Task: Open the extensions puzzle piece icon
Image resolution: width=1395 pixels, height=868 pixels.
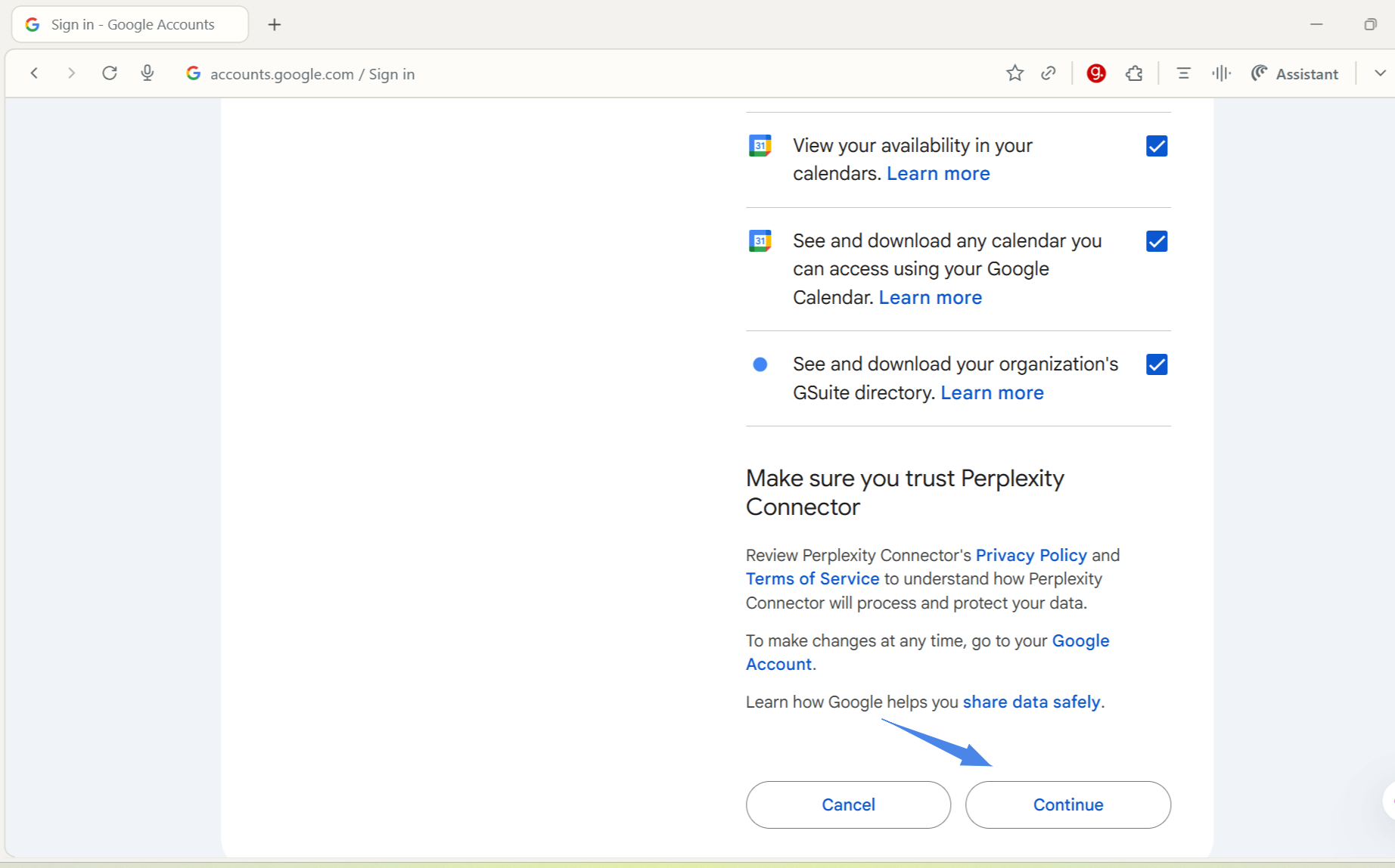Action: (1134, 73)
